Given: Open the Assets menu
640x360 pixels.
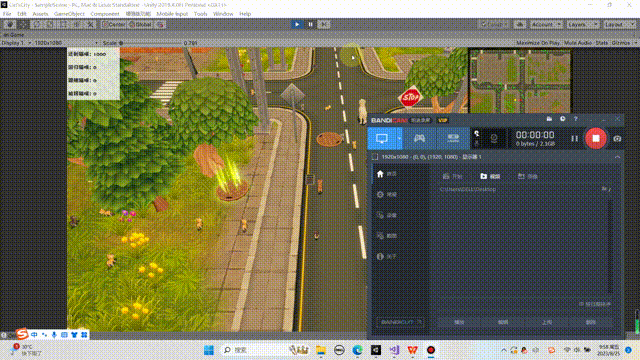Looking at the screenshot, I should (40, 14).
